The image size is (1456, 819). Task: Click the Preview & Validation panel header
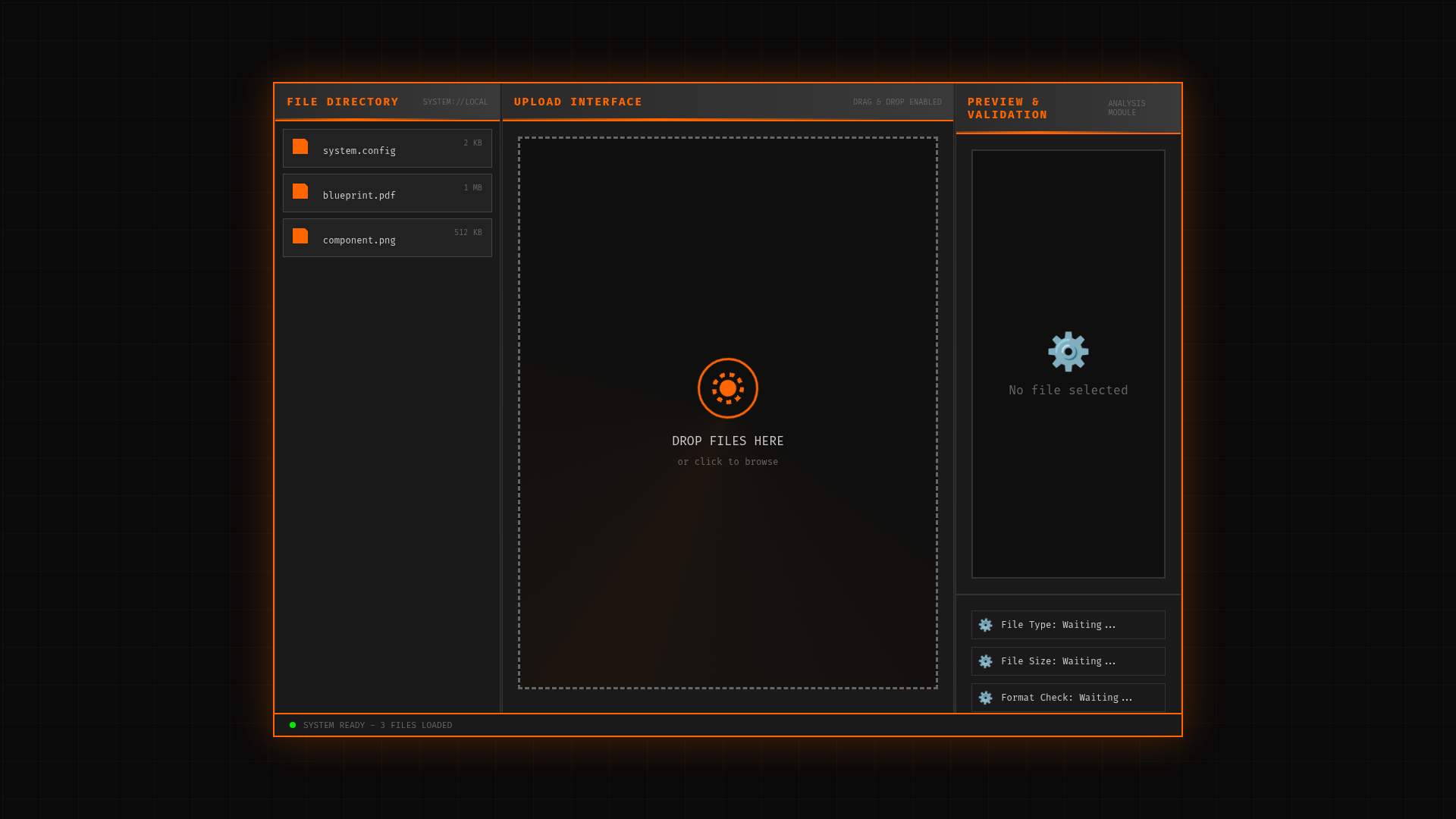(1007, 108)
